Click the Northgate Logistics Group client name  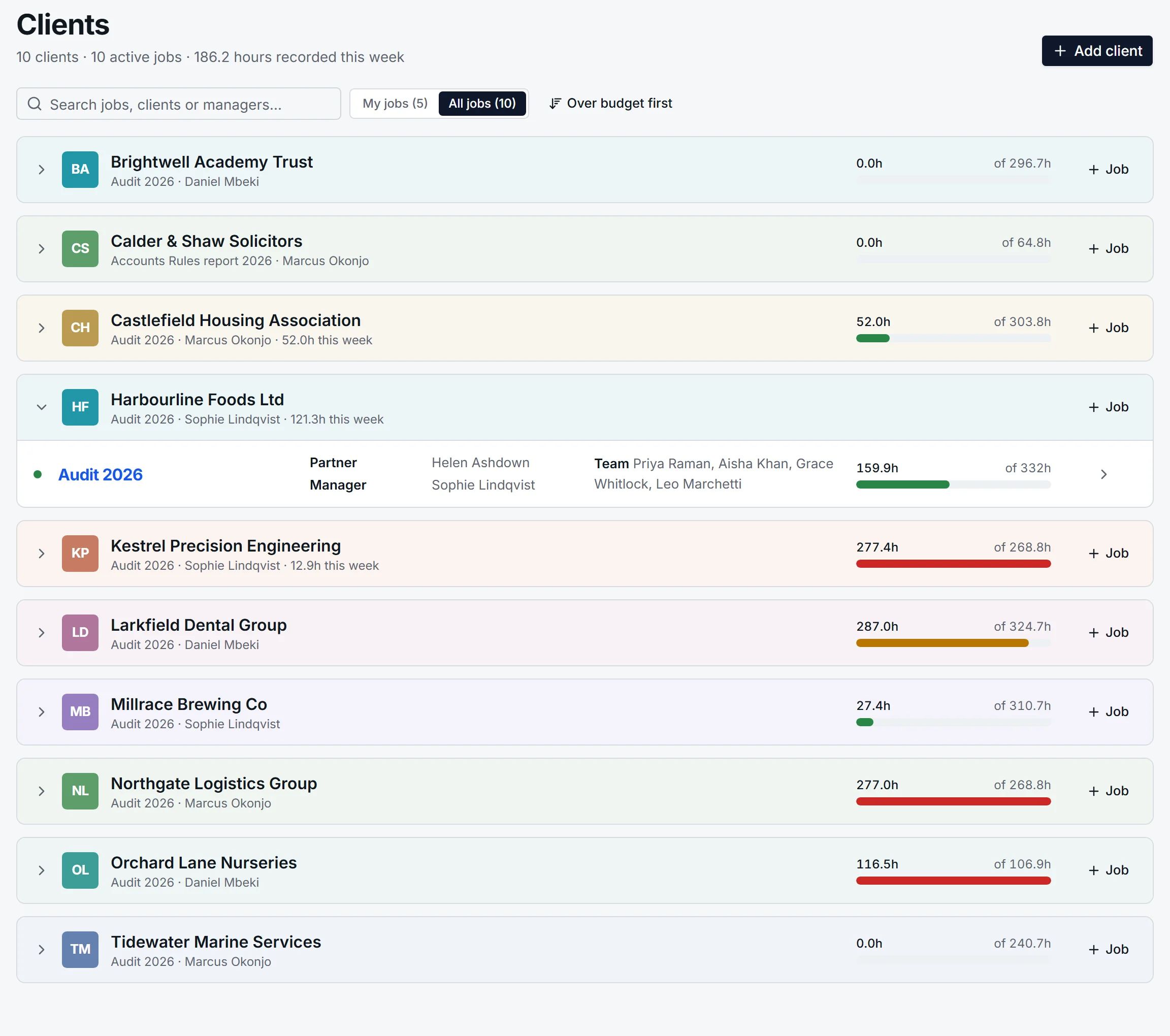pos(213,783)
